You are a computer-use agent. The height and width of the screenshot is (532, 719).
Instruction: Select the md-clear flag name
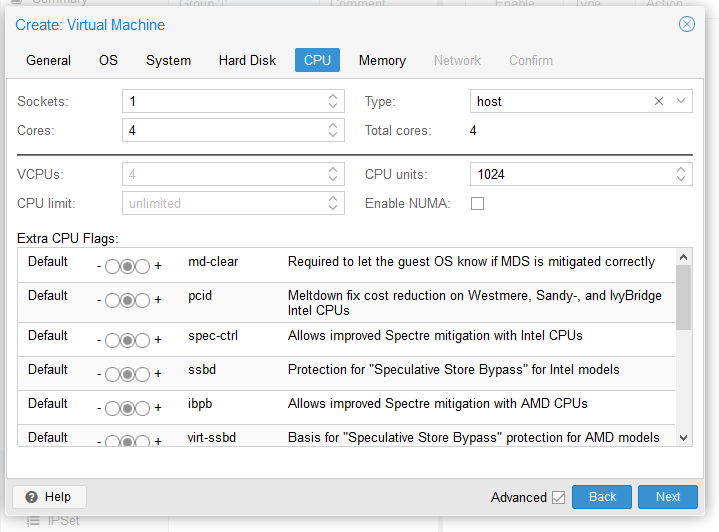[x=213, y=261]
